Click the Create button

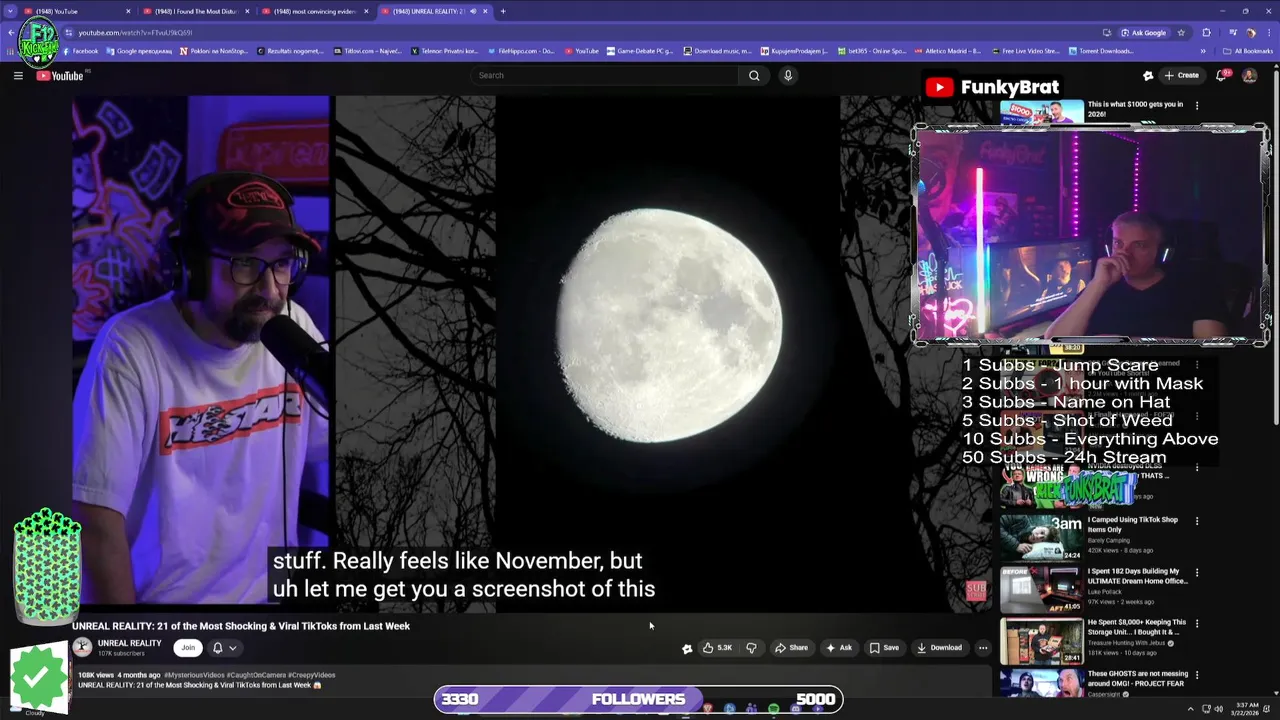[1182, 75]
